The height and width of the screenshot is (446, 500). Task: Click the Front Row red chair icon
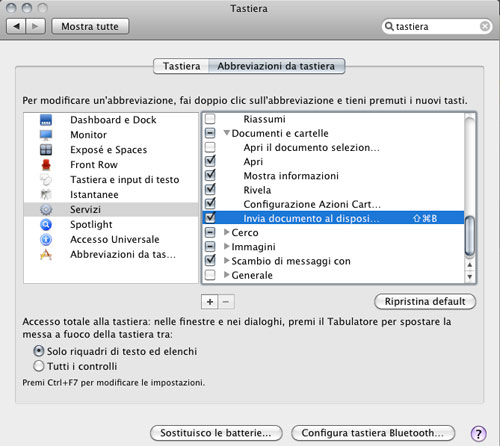46,165
